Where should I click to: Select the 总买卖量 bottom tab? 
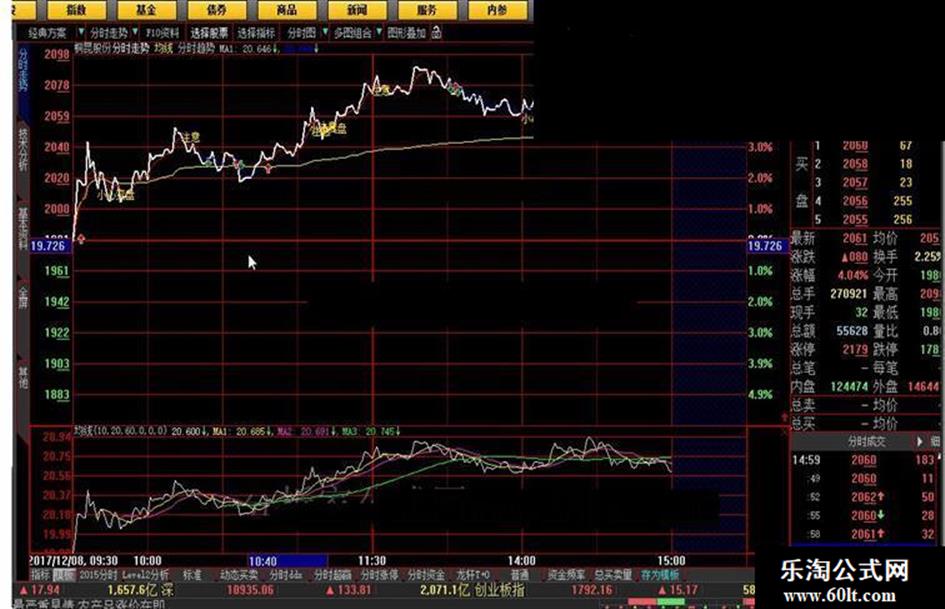[613, 575]
